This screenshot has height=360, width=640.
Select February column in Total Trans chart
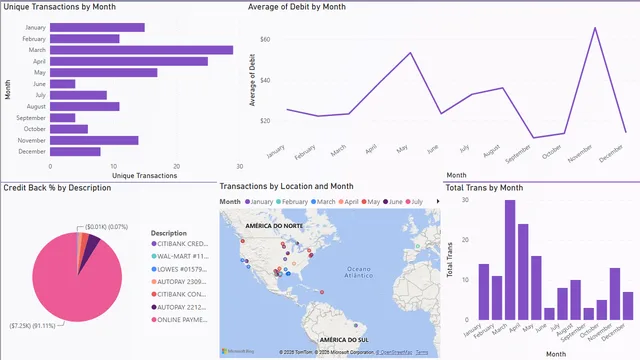click(x=497, y=298)
